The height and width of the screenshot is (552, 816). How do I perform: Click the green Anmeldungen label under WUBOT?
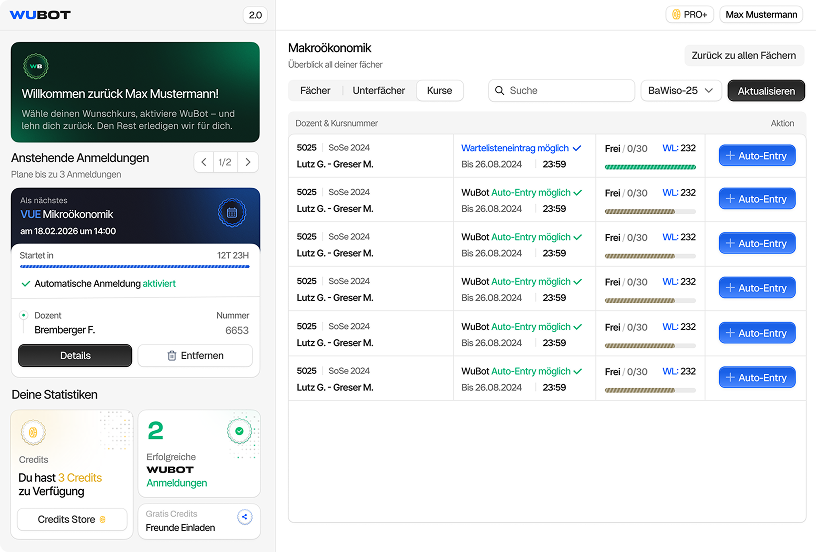(176, 483)
